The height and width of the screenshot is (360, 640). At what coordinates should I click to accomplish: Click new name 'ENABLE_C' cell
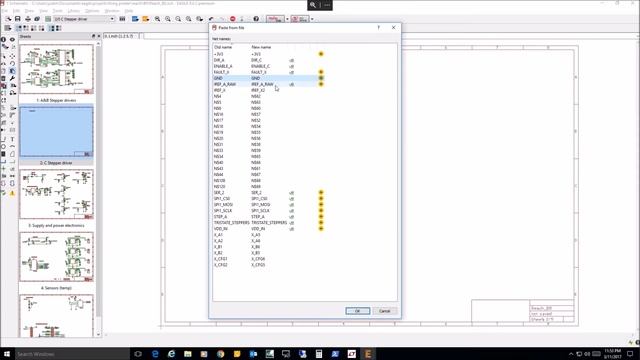(x=260, y=66)
